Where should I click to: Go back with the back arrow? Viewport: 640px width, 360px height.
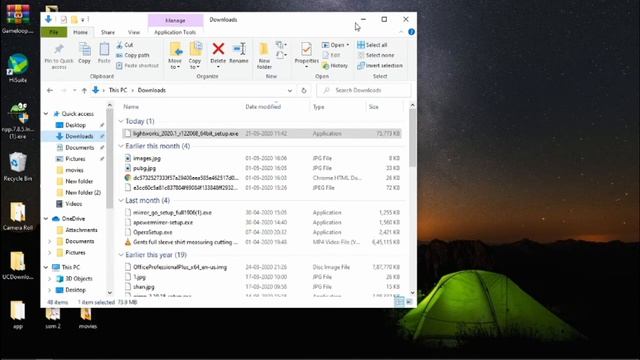point(50,90)
